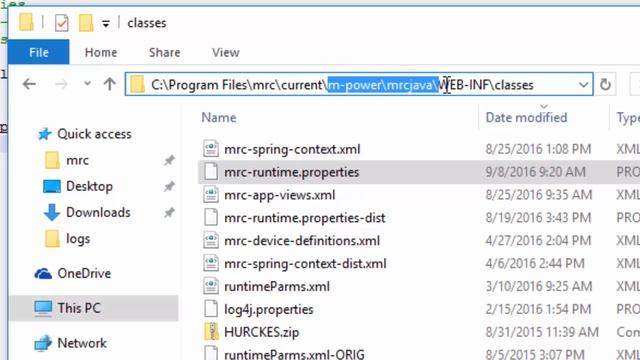Sort by the Type column header
The image size is (640, 360).
click(628, 118)
